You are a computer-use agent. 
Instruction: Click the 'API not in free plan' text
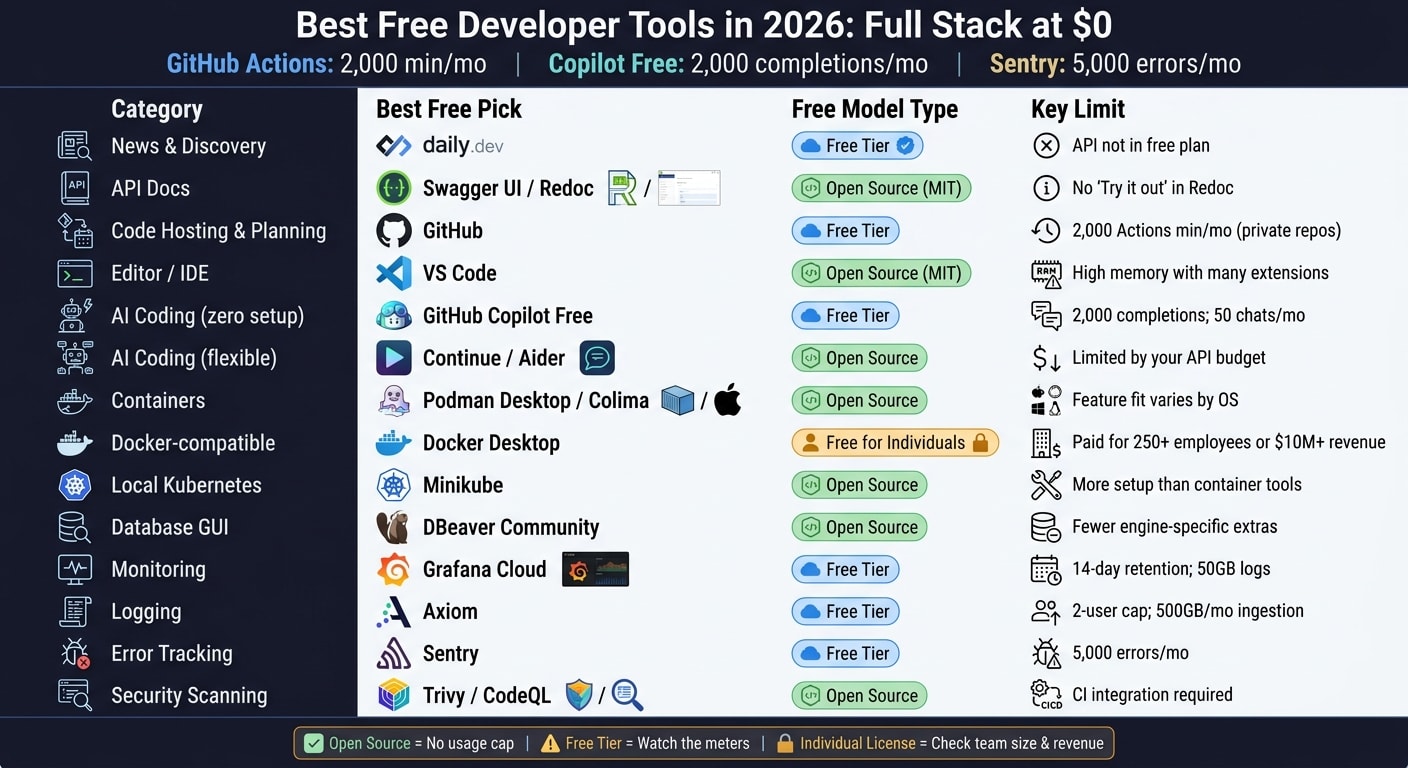coord(1141,146)
